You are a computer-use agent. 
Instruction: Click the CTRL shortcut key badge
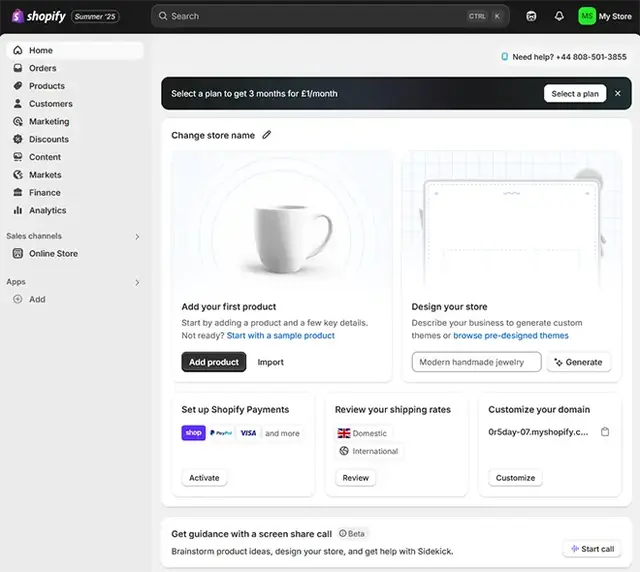coord(477,16)
